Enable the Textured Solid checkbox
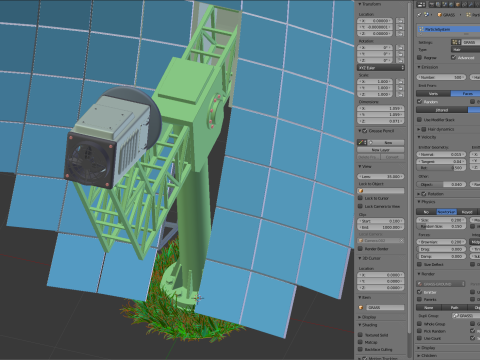Viewport: 480px width, 360px height. [360, 335]
